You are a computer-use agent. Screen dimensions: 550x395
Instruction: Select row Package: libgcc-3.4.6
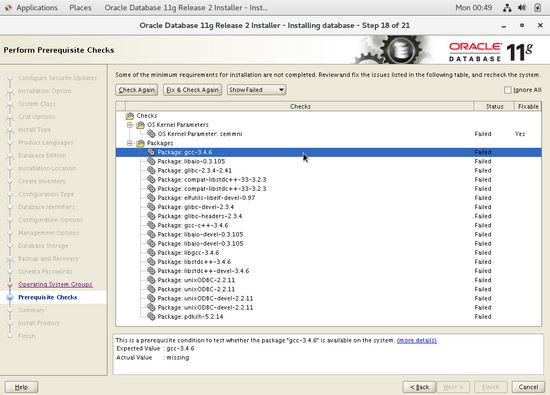(329, 253)
